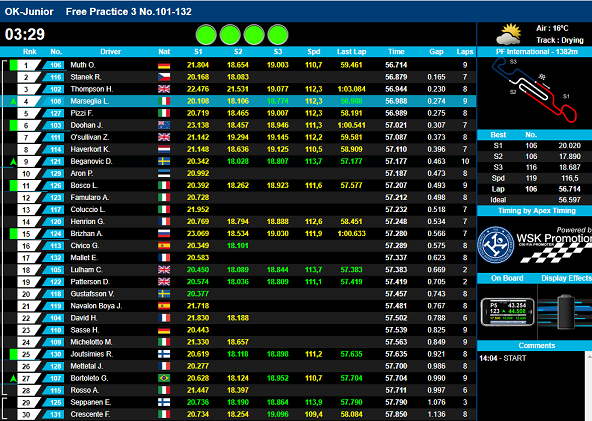Click Best S3 time 18.687

[569, 167]
